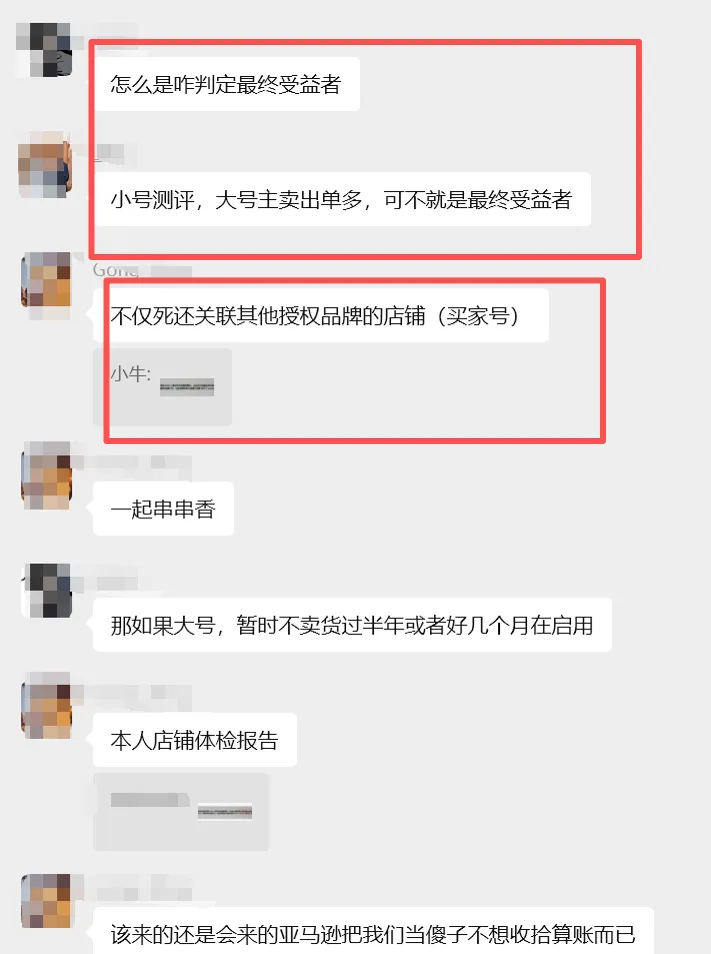Select the message '那如果大号，暂时不卖货过半年'
Screen dimensions: 711x954
point(352,625)
